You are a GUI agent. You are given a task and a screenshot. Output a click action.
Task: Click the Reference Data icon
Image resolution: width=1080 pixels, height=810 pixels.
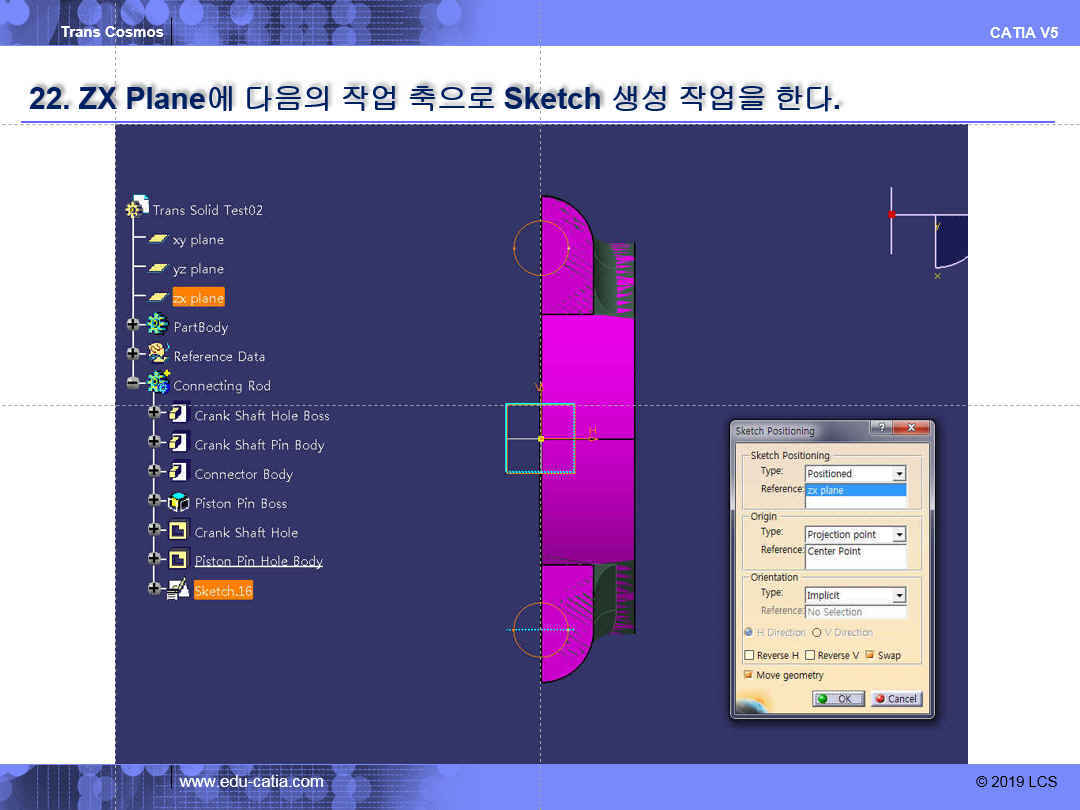158,354
